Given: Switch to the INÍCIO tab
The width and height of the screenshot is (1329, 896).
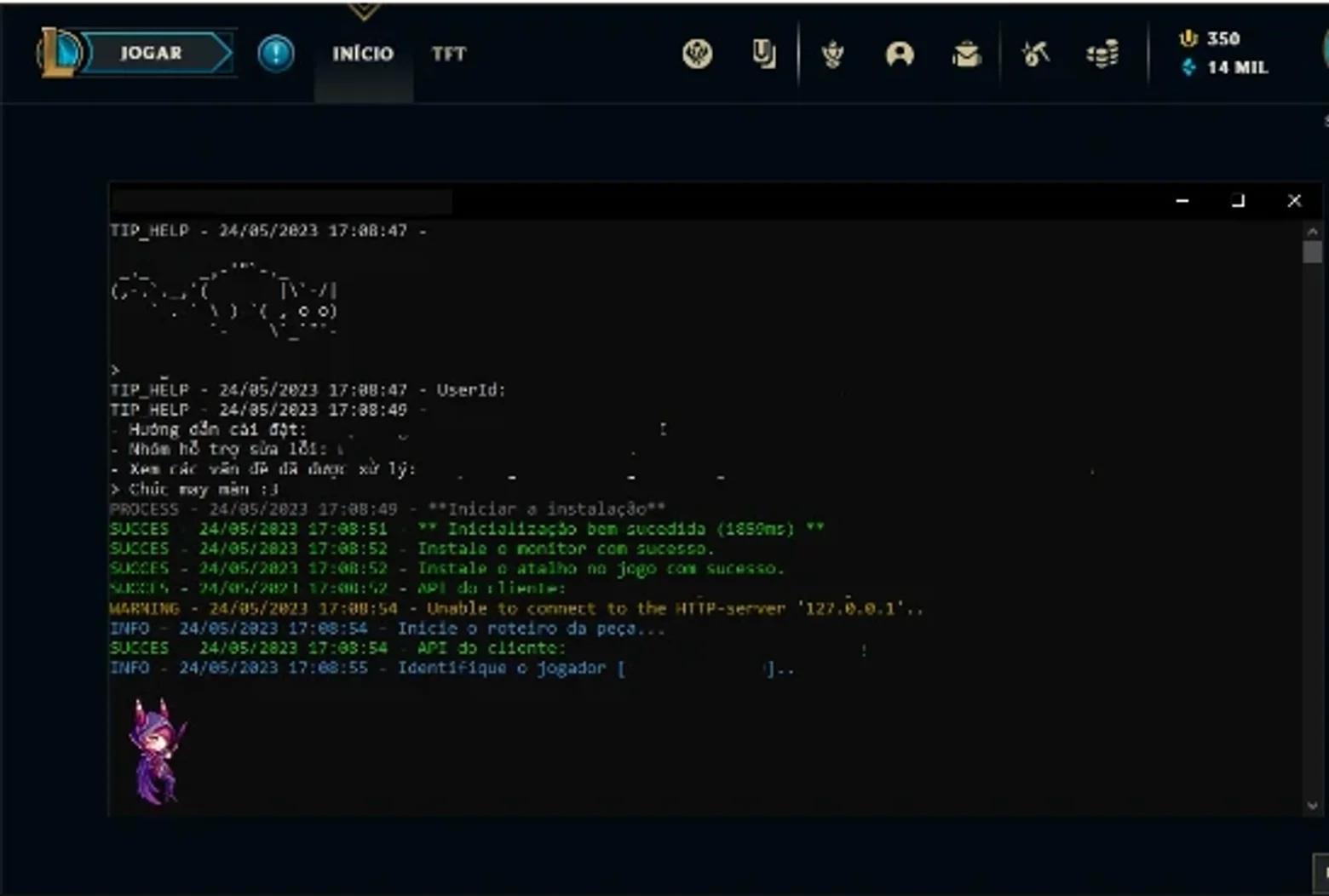Looking at the screenshot, I should [x=363, y=54].
